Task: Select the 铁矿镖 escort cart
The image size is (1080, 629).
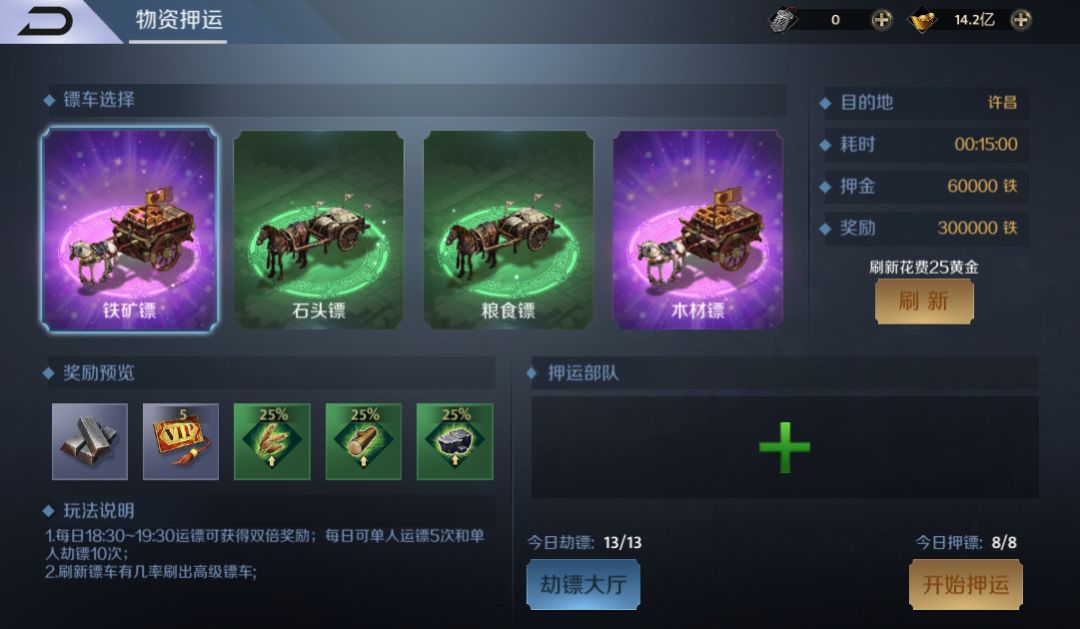Action: 129,229
